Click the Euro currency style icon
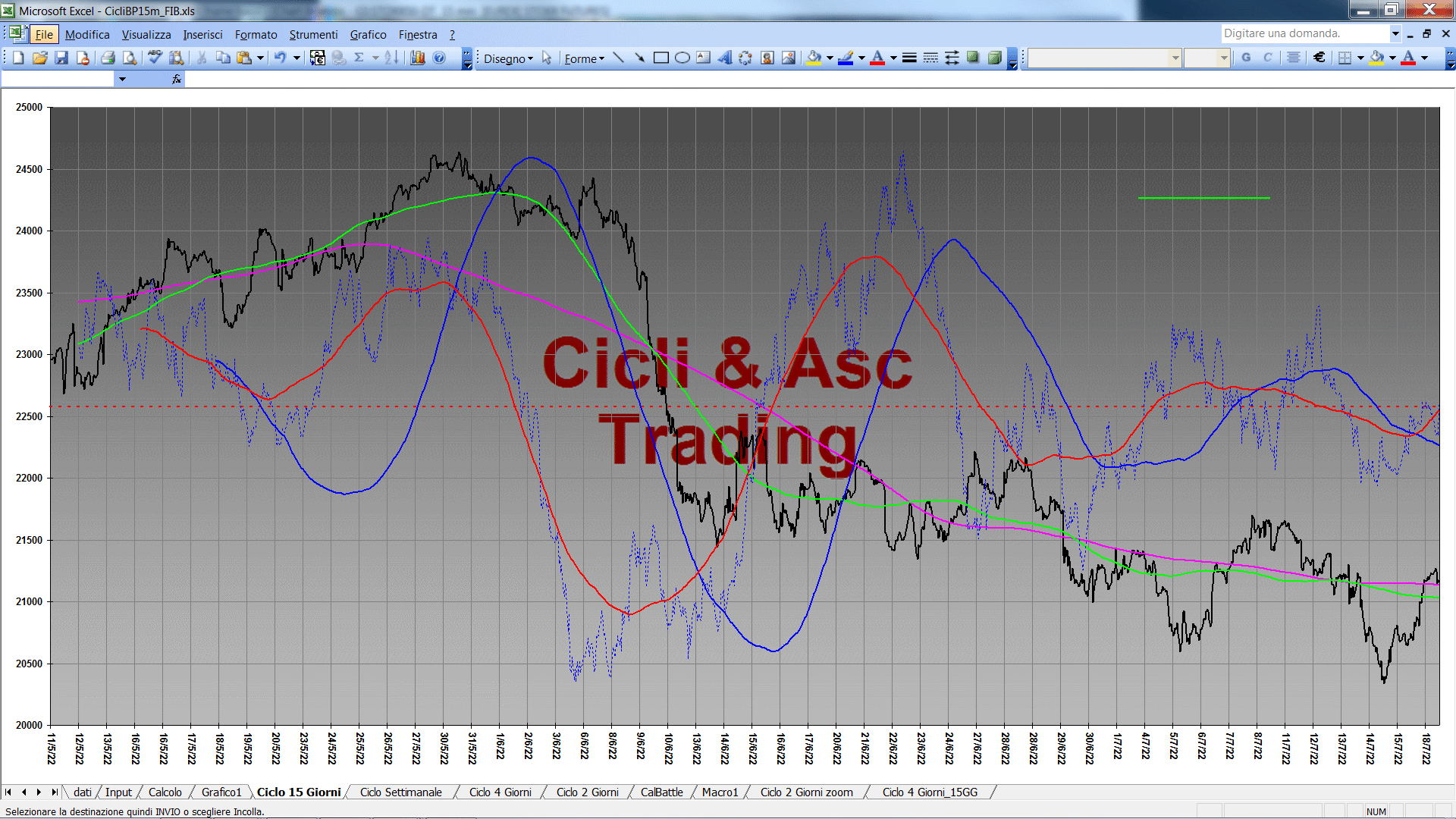The width and height of the screenshot is (1456, 819). pyautogui.click(x=1319, y=58)
